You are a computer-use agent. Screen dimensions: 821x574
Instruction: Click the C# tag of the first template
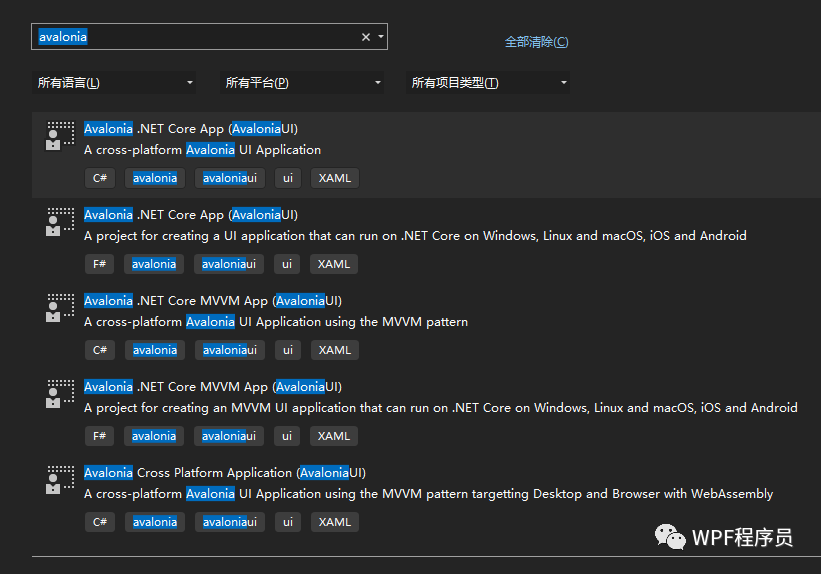point(99,178)
